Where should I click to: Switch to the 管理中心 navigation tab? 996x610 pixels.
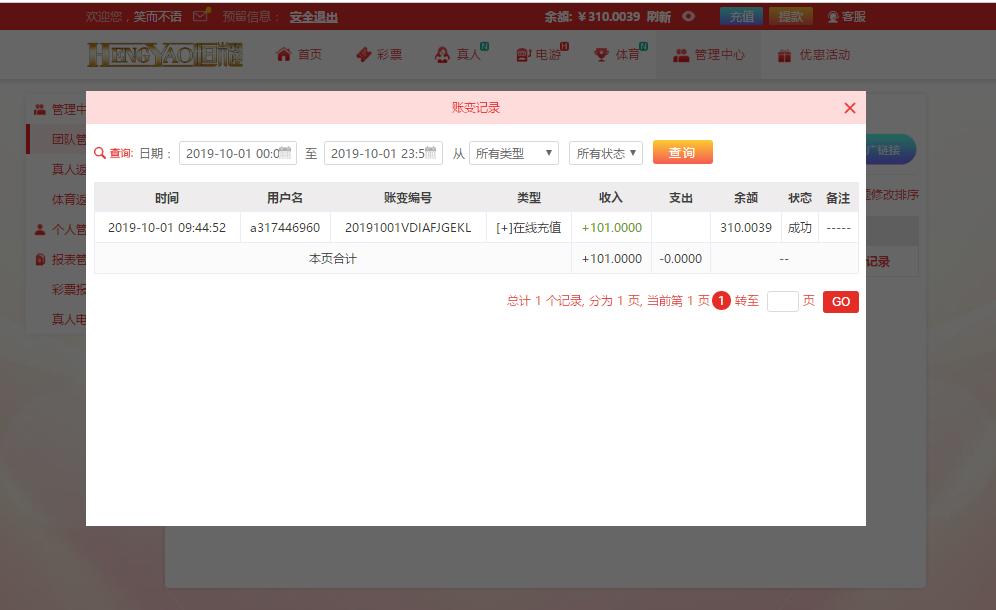pos(710,55)
